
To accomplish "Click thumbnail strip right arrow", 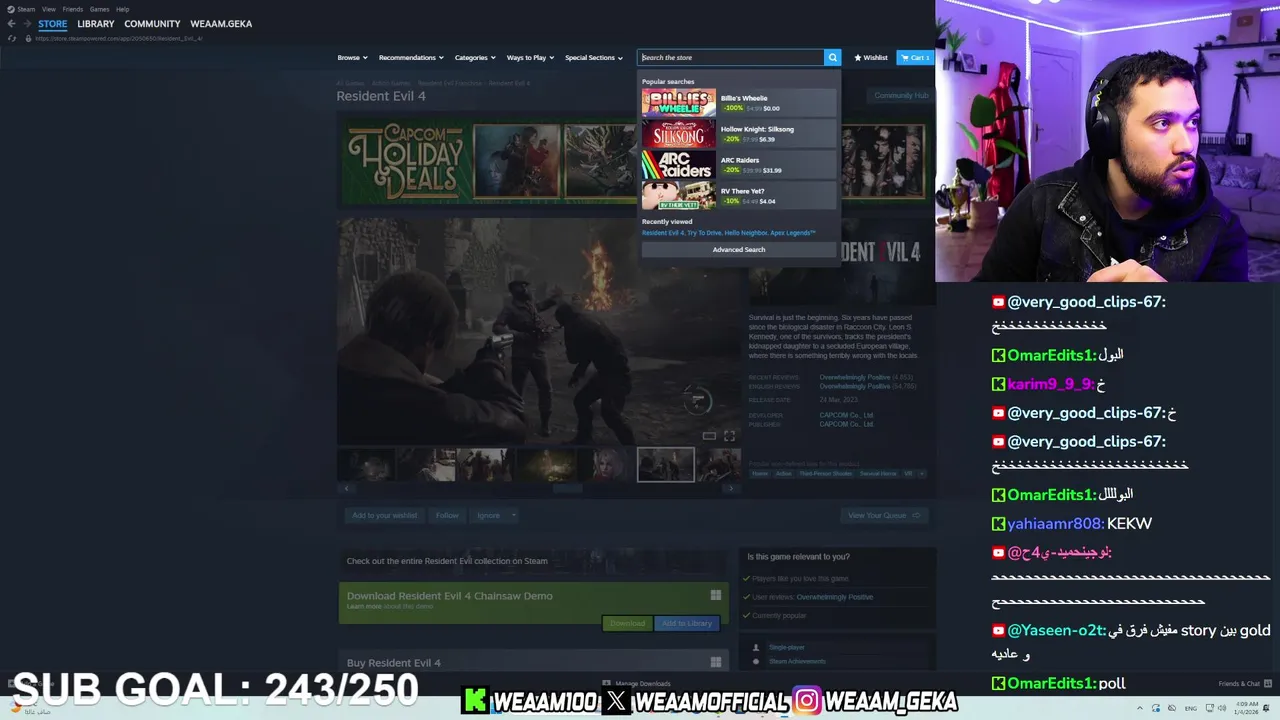I will pos(731,488).
